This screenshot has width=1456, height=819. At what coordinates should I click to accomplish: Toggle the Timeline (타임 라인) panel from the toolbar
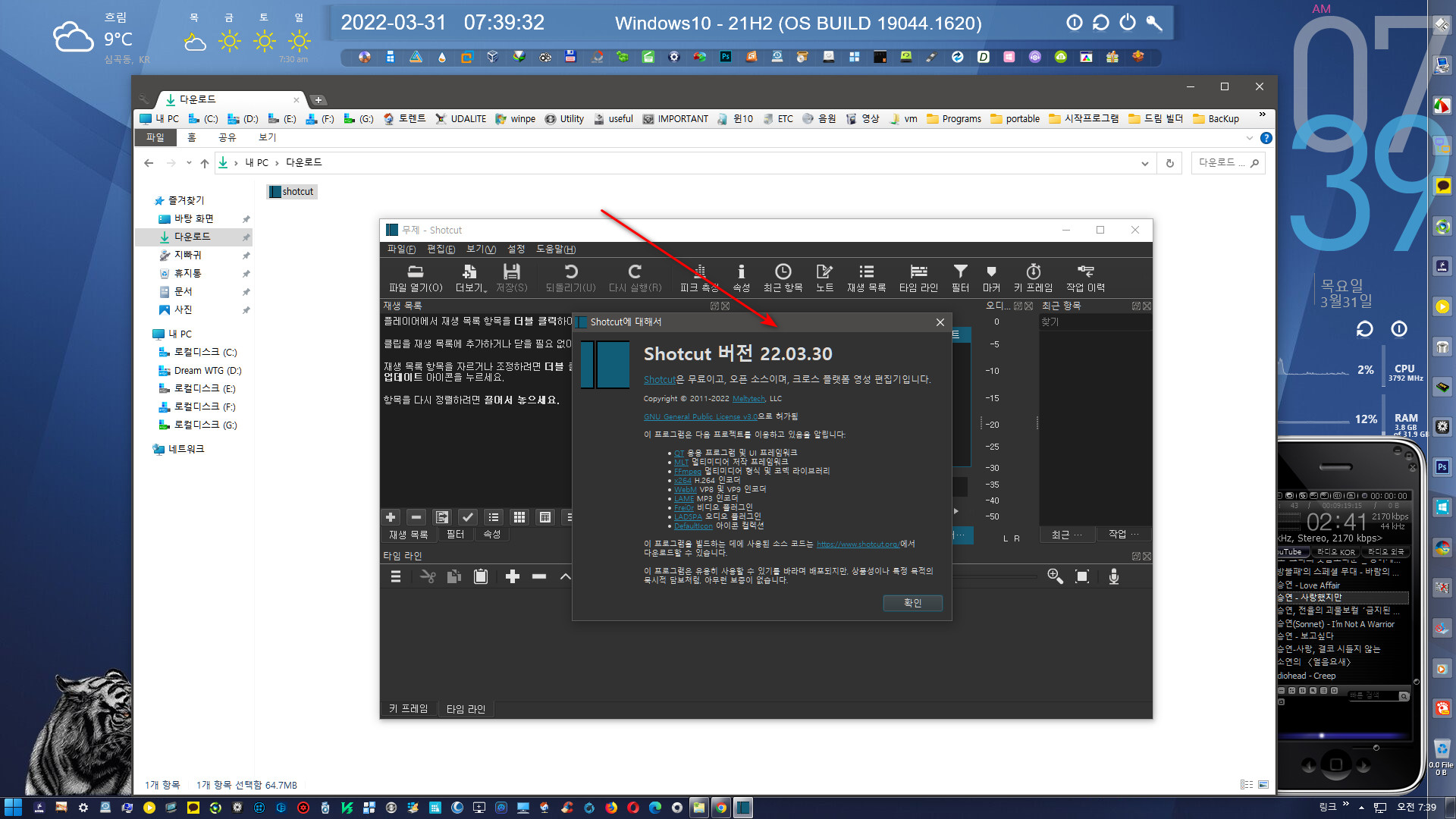pos(918,278)
